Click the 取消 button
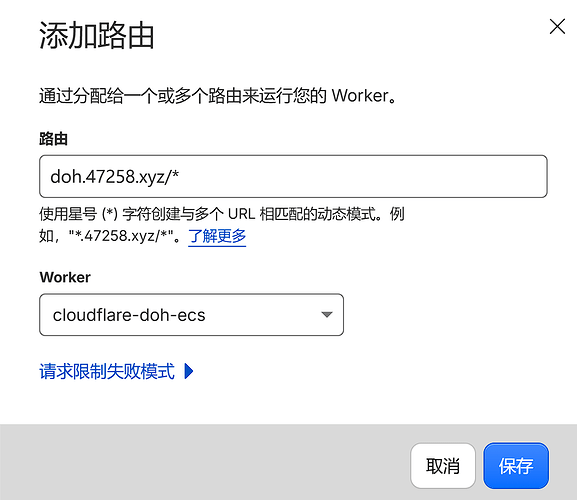The height and width of the screenshot is (500, 577). pos(443,466)
